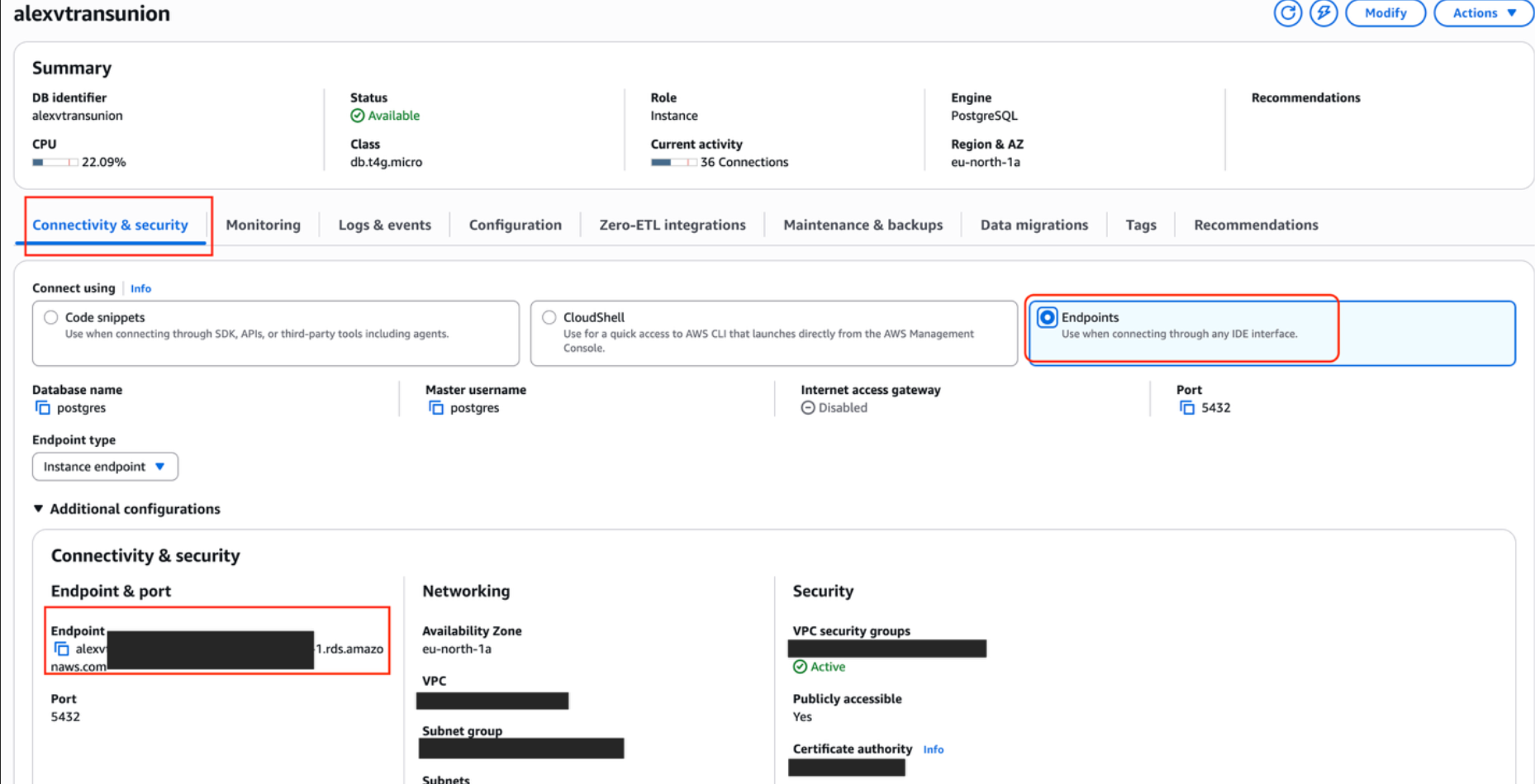The image size is (1535, 784).
Task: Click the 5432 value under Endpoint & port
Action: (x=65, y=717)
